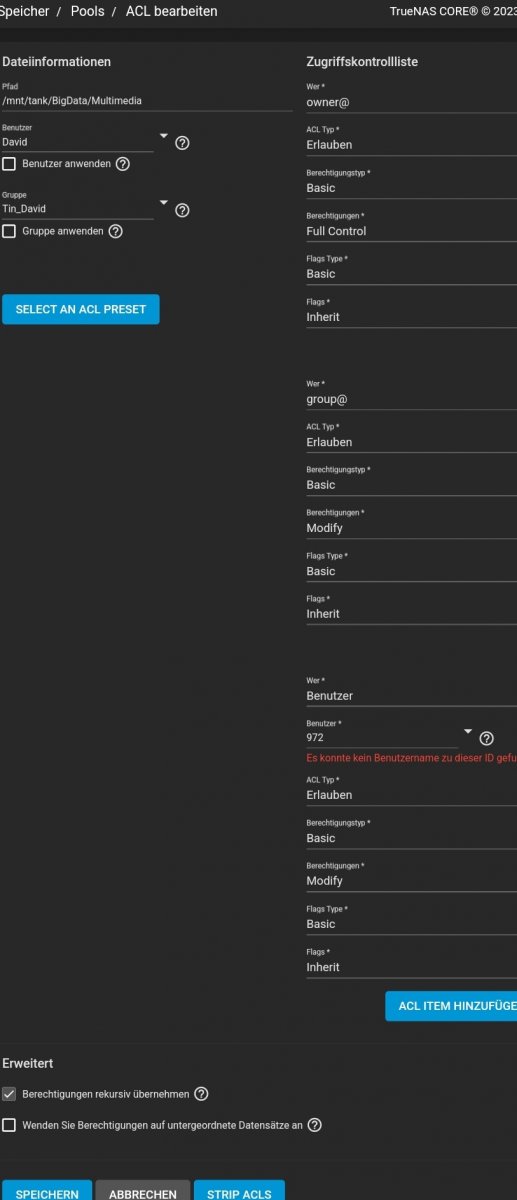Open help for the Gruppe field
The height and width of the screenshot is (1200, 517).
click(182, 210)
